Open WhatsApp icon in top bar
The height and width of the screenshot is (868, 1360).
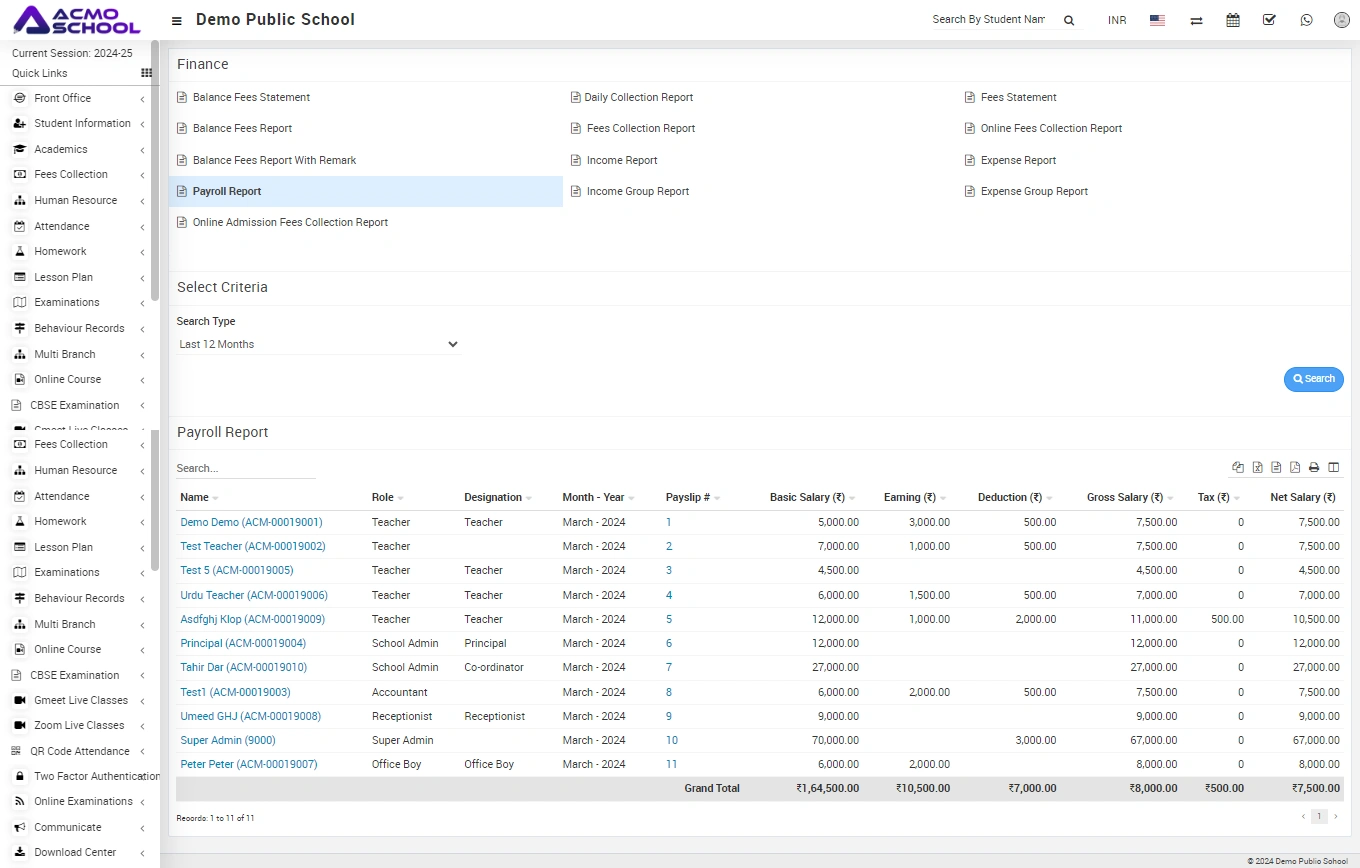(1306, 20)
